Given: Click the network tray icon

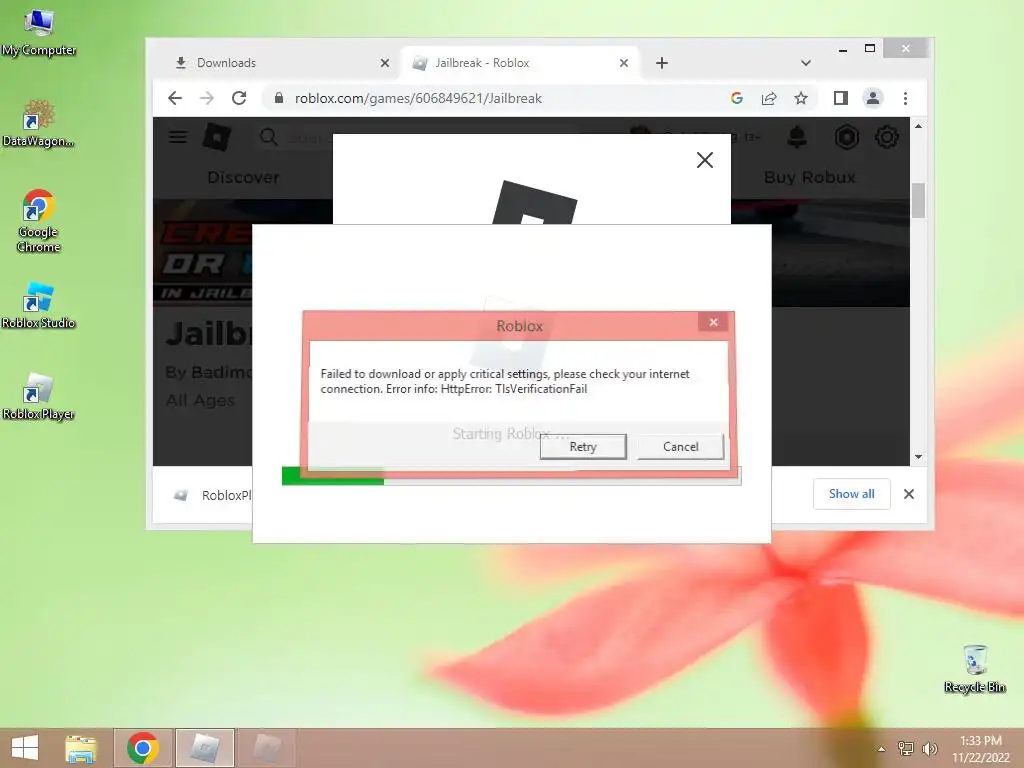Looking at the screenshot, I should click(906, 748).
